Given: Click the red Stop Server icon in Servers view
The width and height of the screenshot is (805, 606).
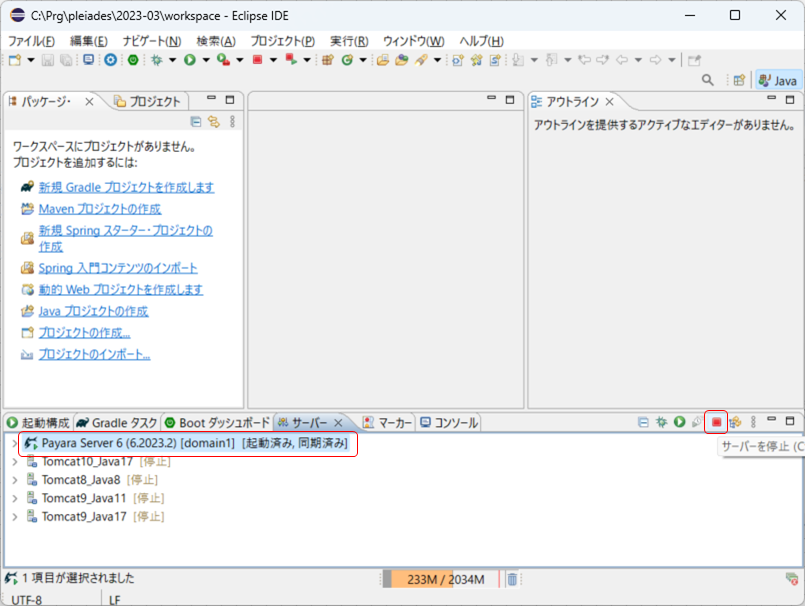Looking at the screenshot, I should (716, 422).
